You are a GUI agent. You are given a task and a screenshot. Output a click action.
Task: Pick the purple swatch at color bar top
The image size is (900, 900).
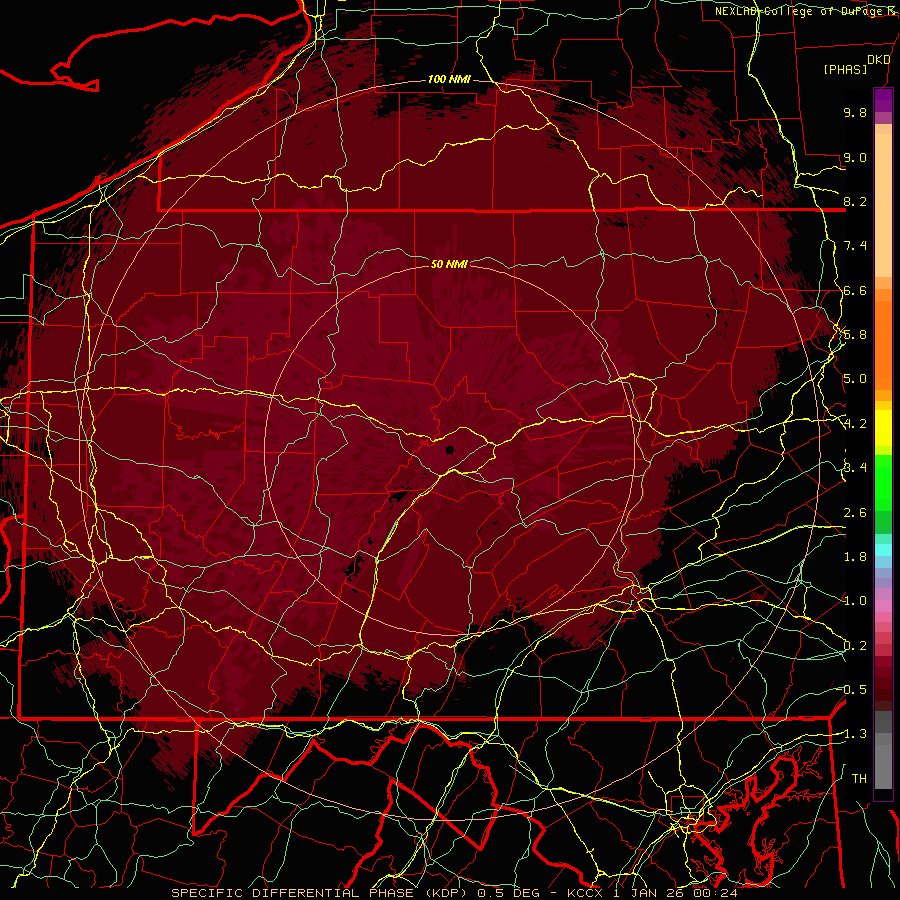(883, 100)
